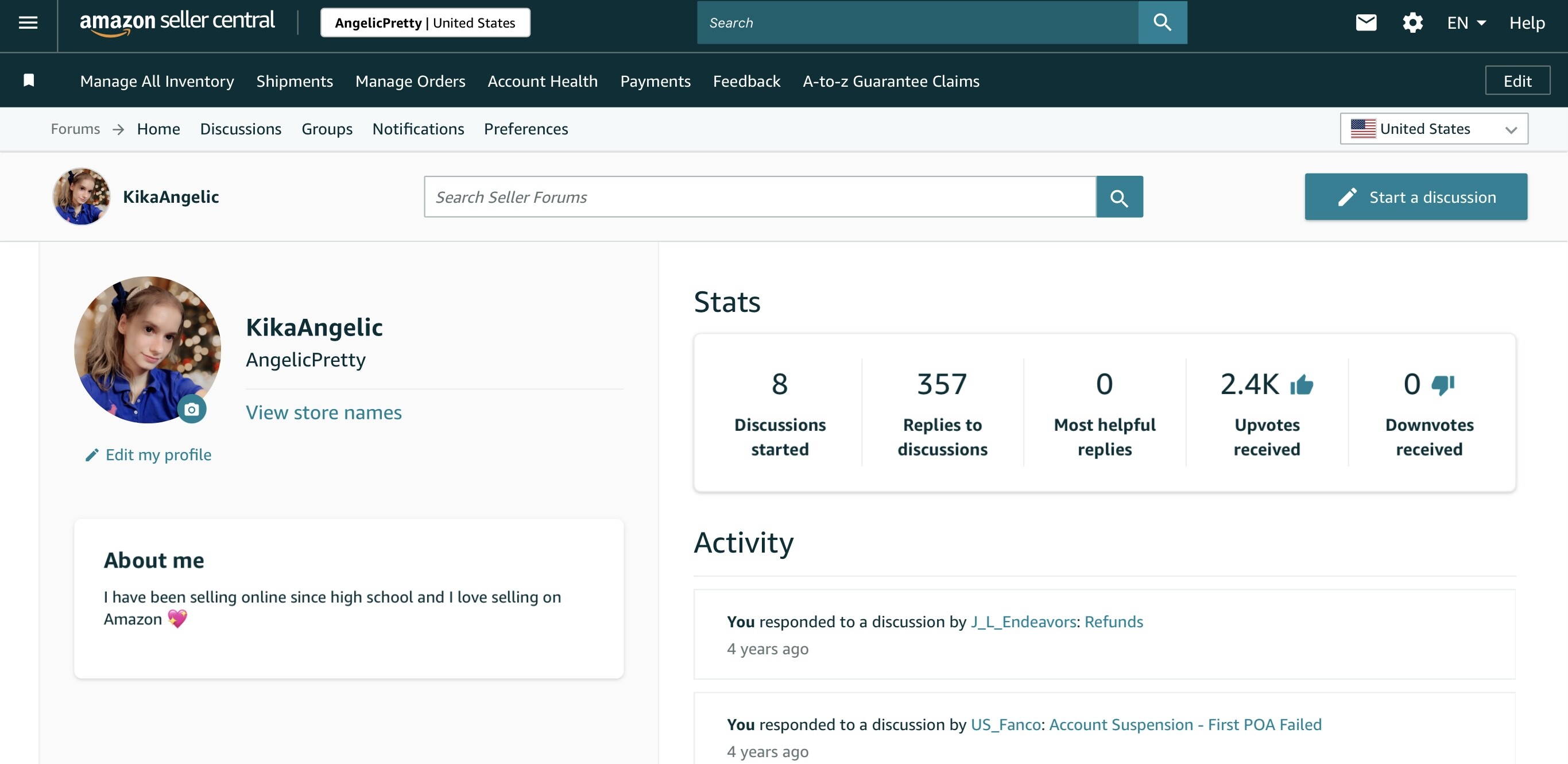Click the View store names link
Image resolution: width=1568 pixels, height=764 pixels.
[x=324, y=412]
